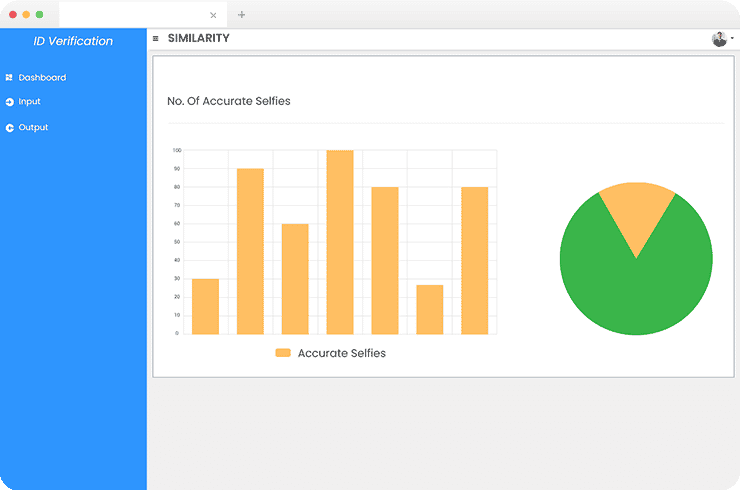The image size is (740, 490).
Task: Toggle the sidebar with the hamburger icon
Action: point(155,39)
